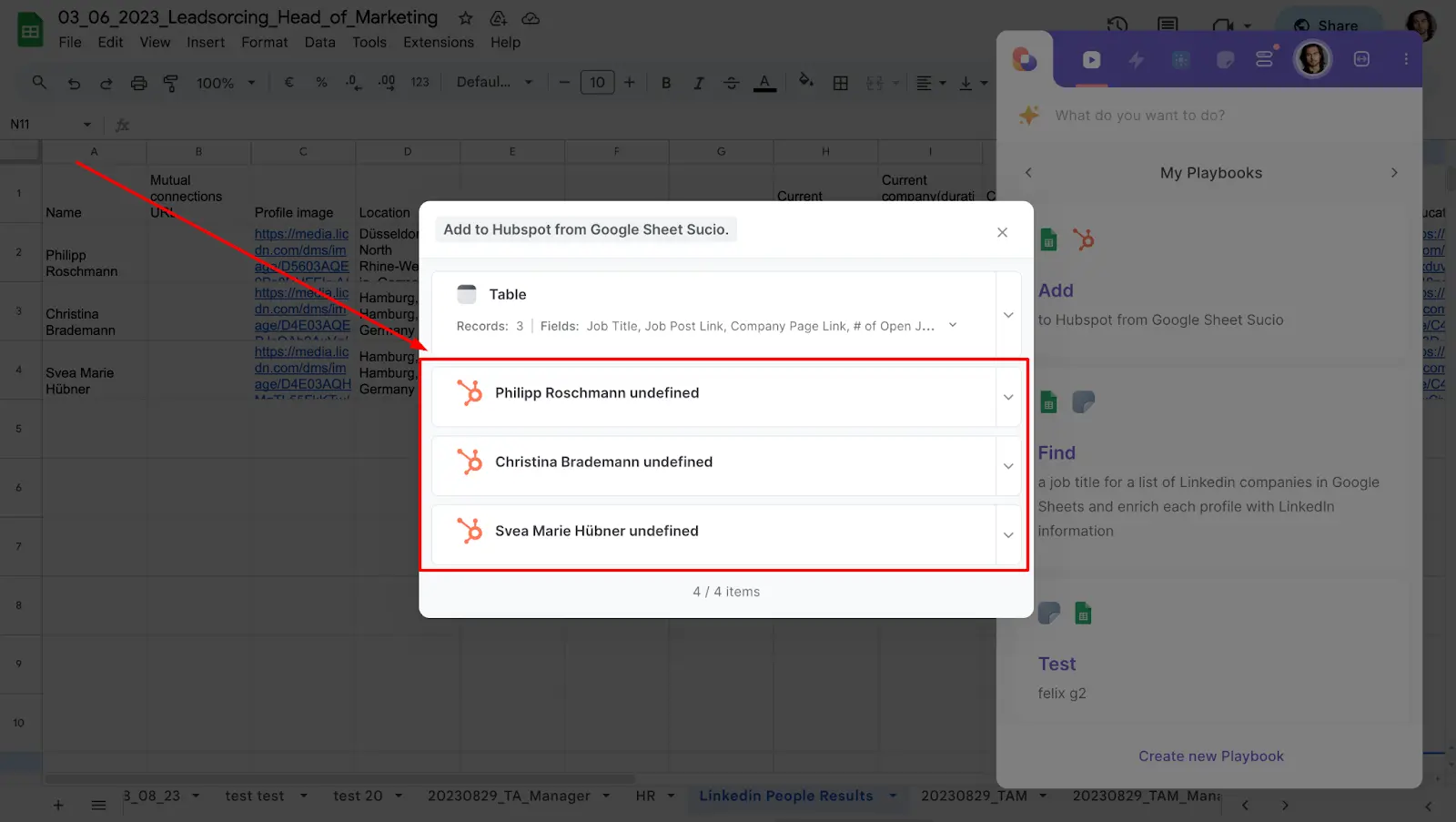
Task: Open the 'Test felix g2' playbook
Action: 1210,651
